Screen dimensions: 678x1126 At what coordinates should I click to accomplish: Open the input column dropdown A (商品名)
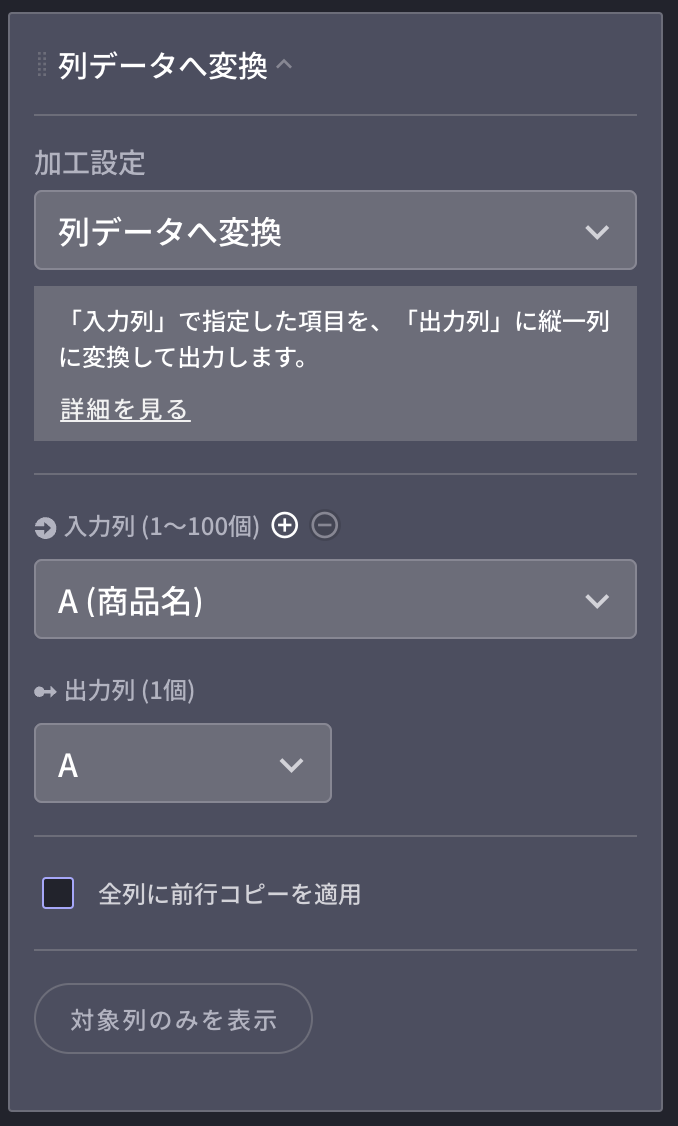pos(335,599)
